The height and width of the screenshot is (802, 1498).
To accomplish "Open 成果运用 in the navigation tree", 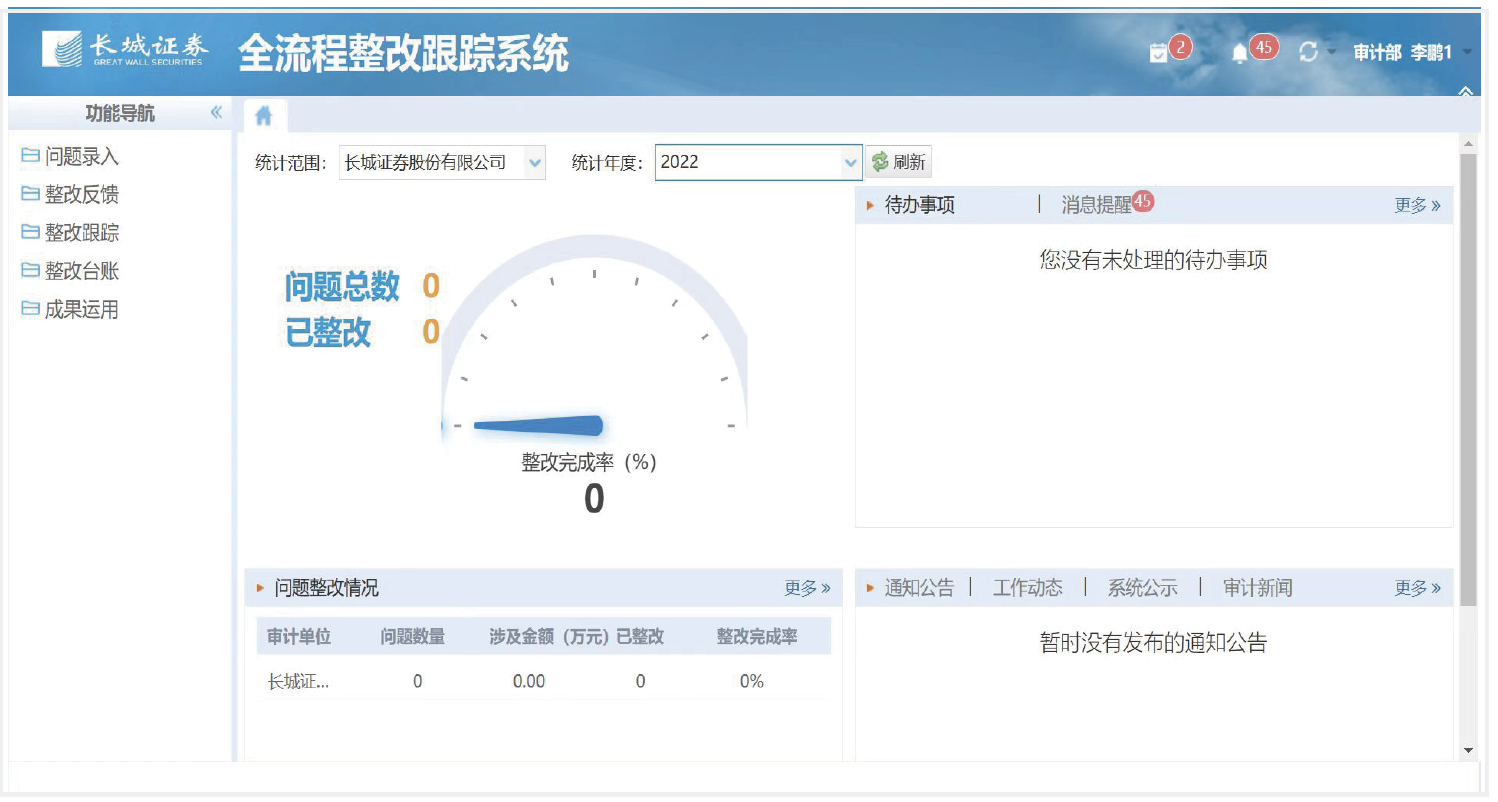I will pos(81,310).
